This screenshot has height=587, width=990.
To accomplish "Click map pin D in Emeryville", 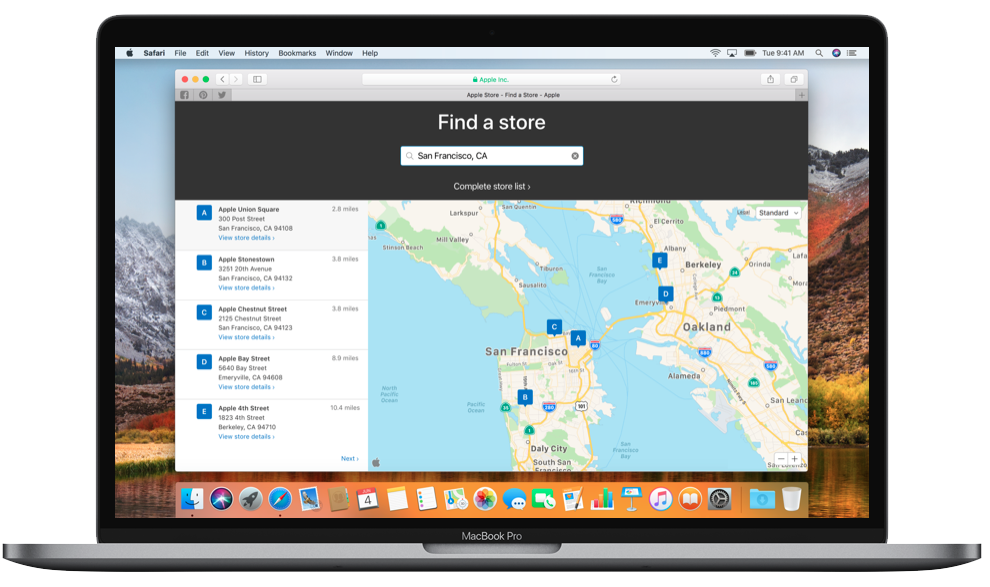I will pyautogui.click(x=665, y=294).
